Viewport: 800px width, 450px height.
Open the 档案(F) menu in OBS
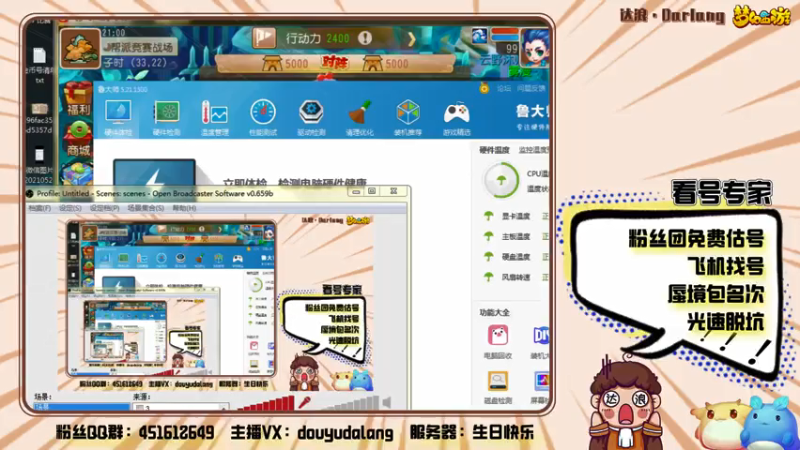coord(39,208)
